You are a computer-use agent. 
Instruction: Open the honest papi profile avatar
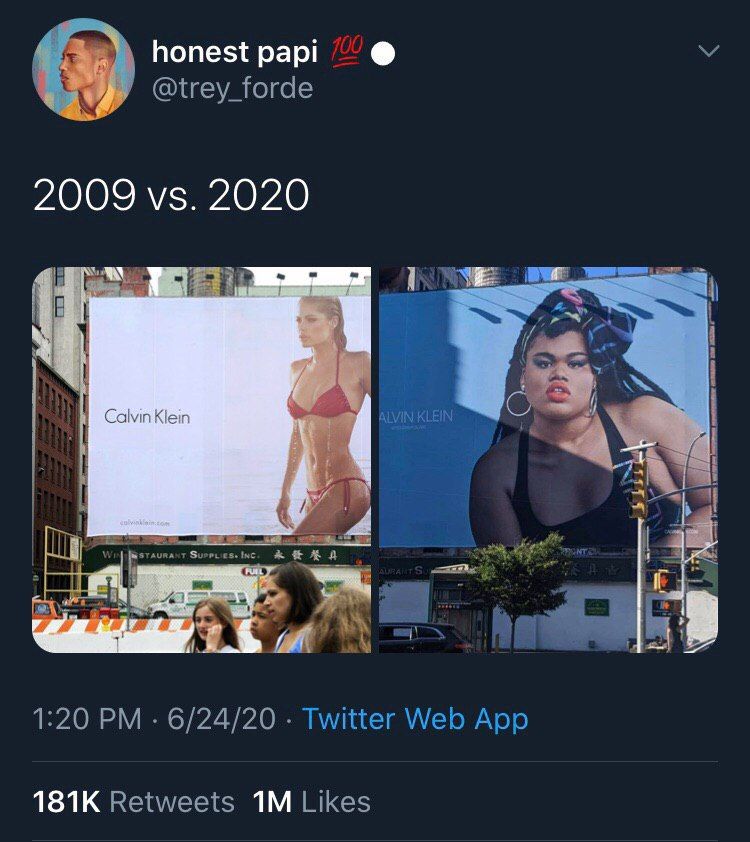(x=83, y=69)
